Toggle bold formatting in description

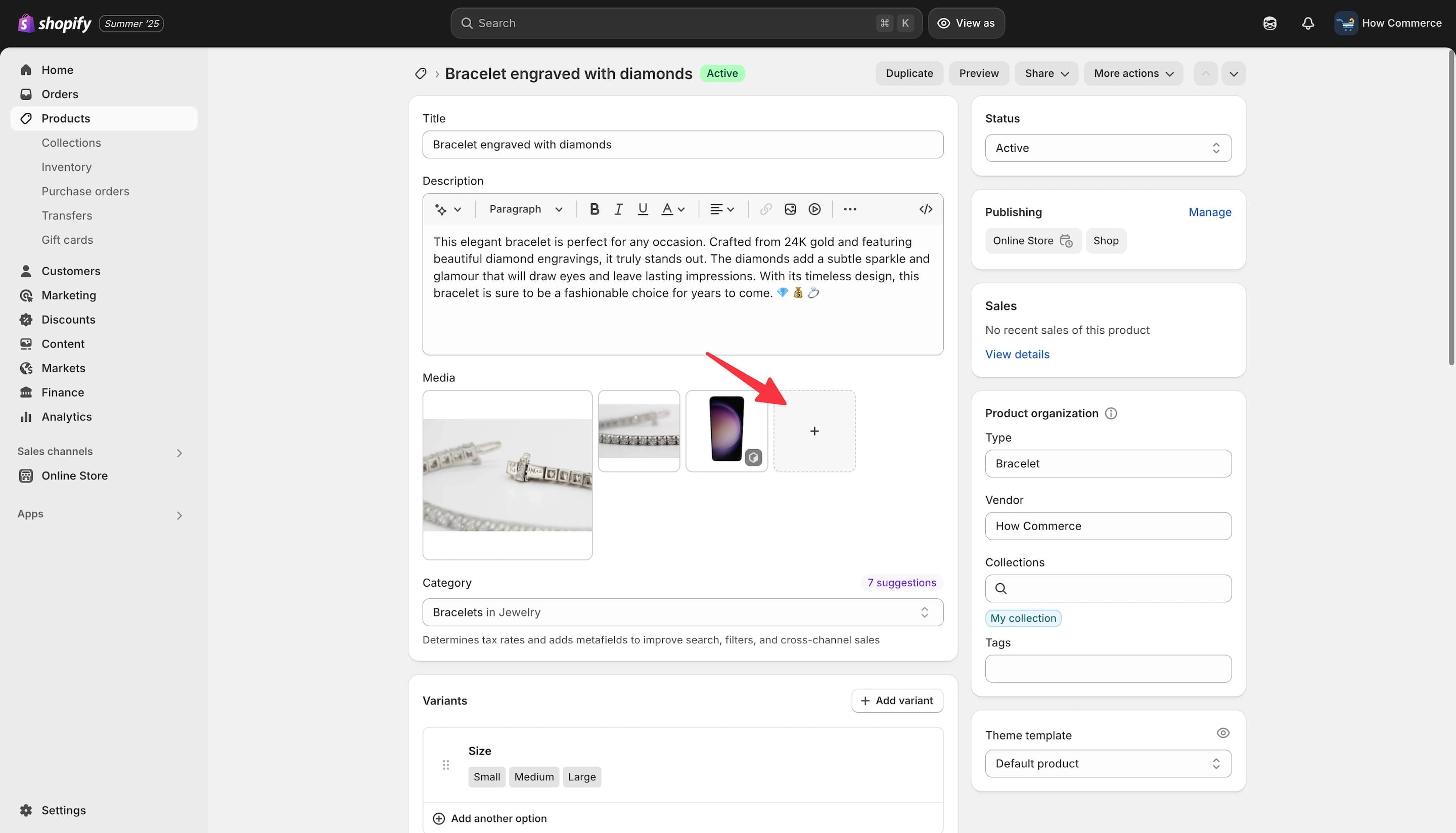pos(594,209)
